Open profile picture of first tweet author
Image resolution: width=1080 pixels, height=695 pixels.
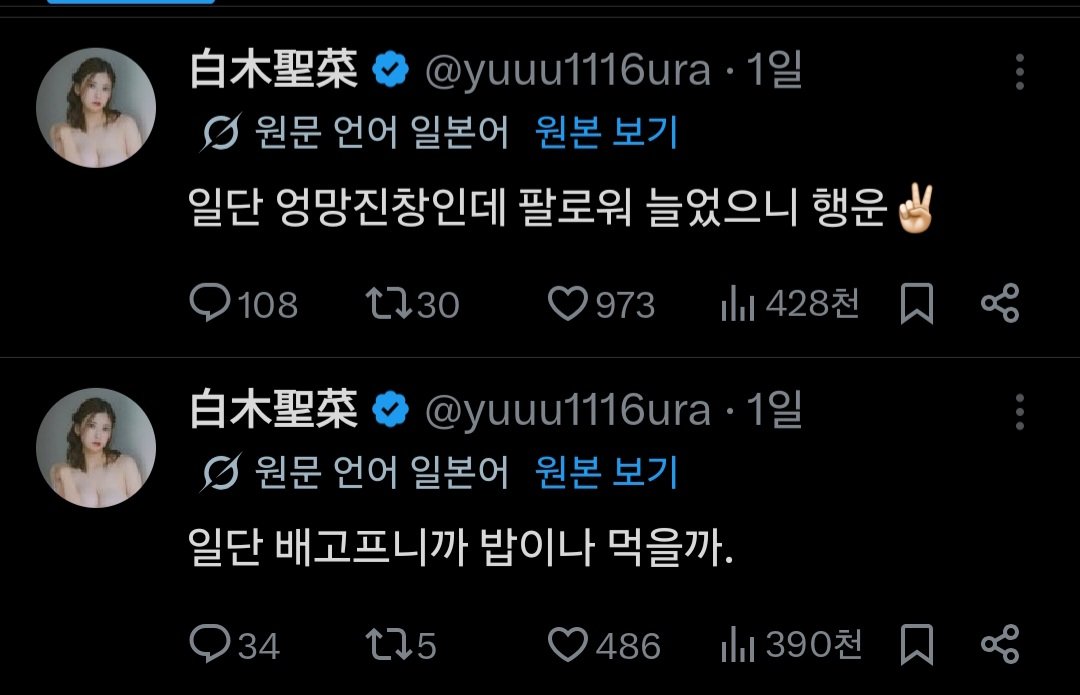coord(96,107)
